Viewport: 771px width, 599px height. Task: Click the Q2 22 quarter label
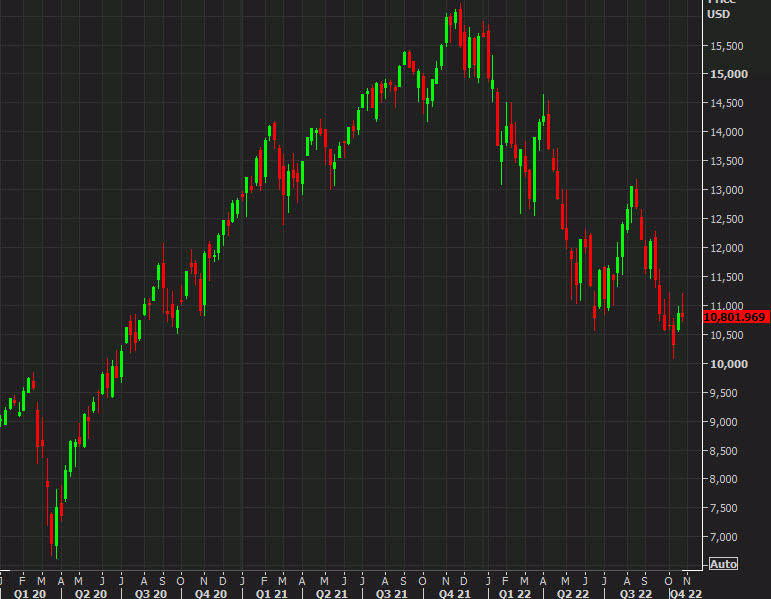pos(573,594)
